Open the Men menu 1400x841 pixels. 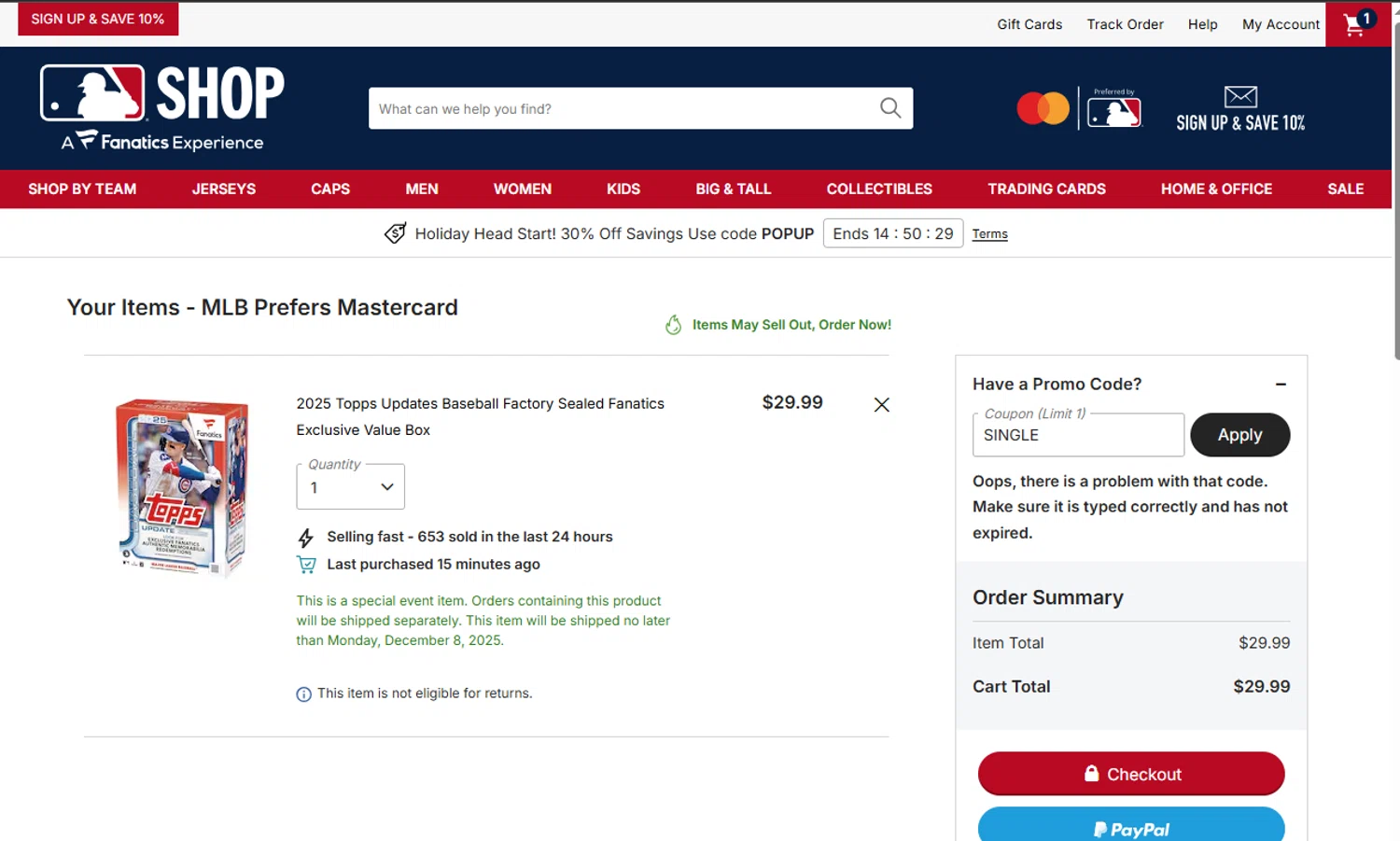[x=422, y=189]
